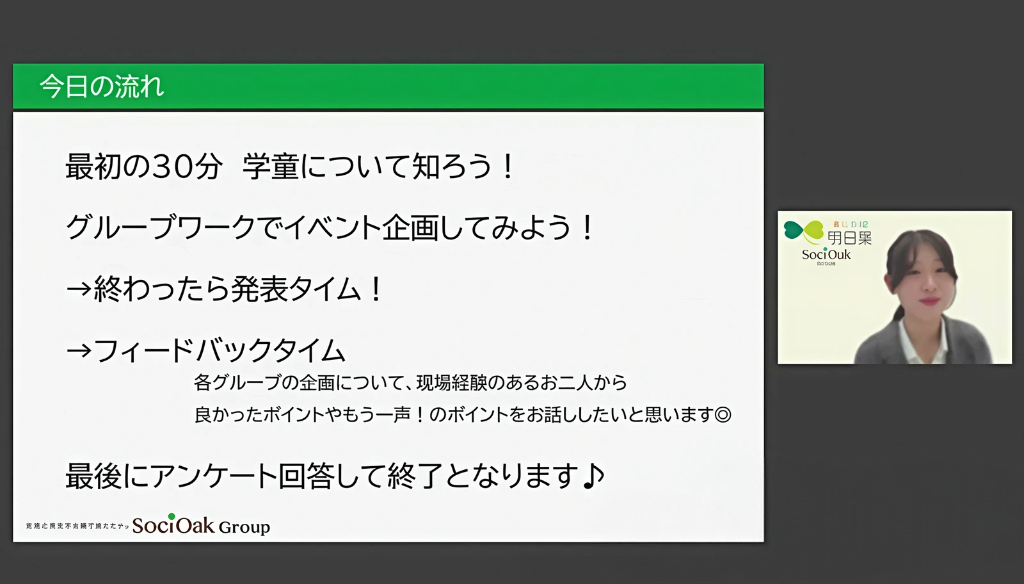Click the SociOak logo behind the presenter
This screenshot has width=1024, height=584.
click(x=825, y=256)
